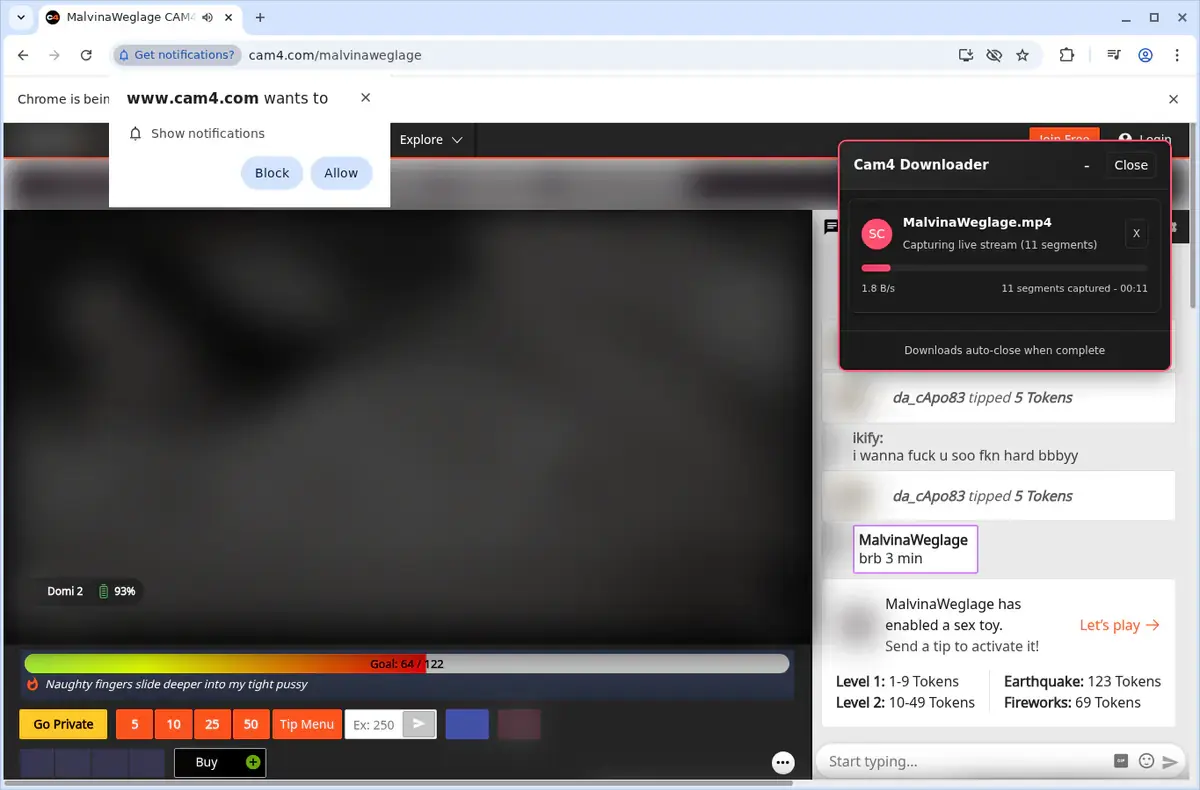The height and width of the screenshot is (790, 1200).
Task: Allow notifications from cam4.com
Action: coord(341,173)
